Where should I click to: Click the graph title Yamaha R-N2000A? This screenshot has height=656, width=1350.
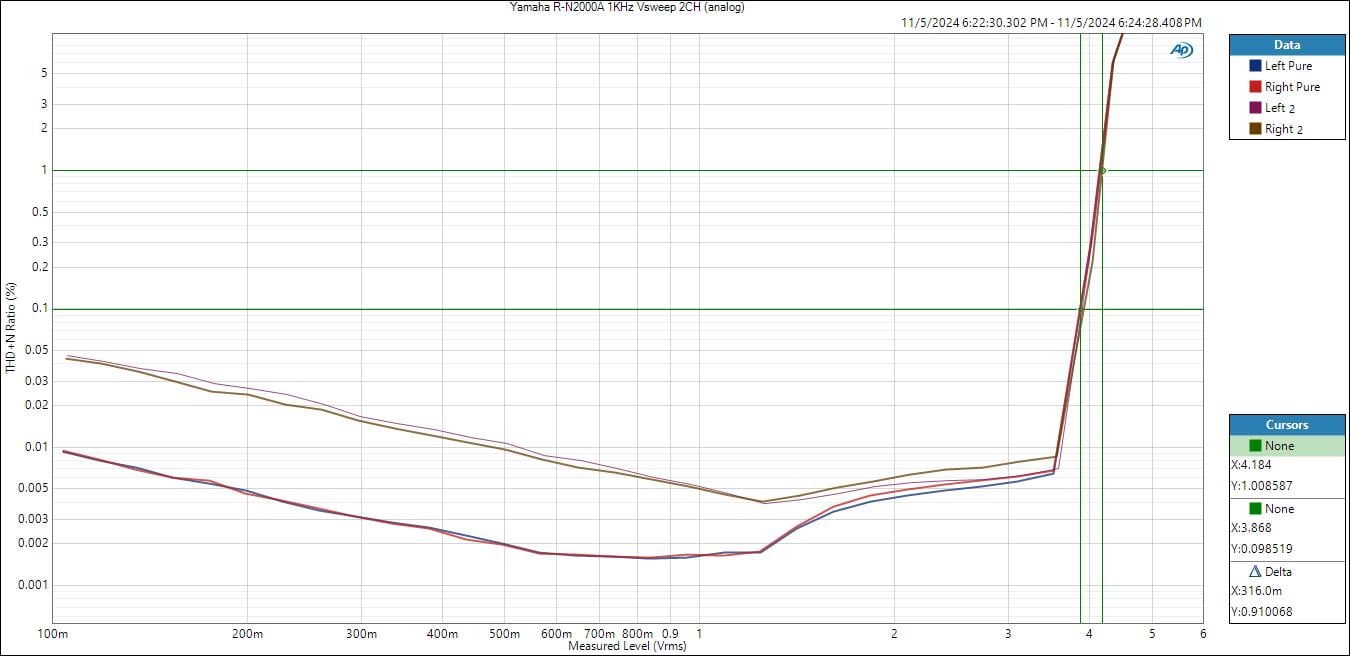[x=627, y=7]
